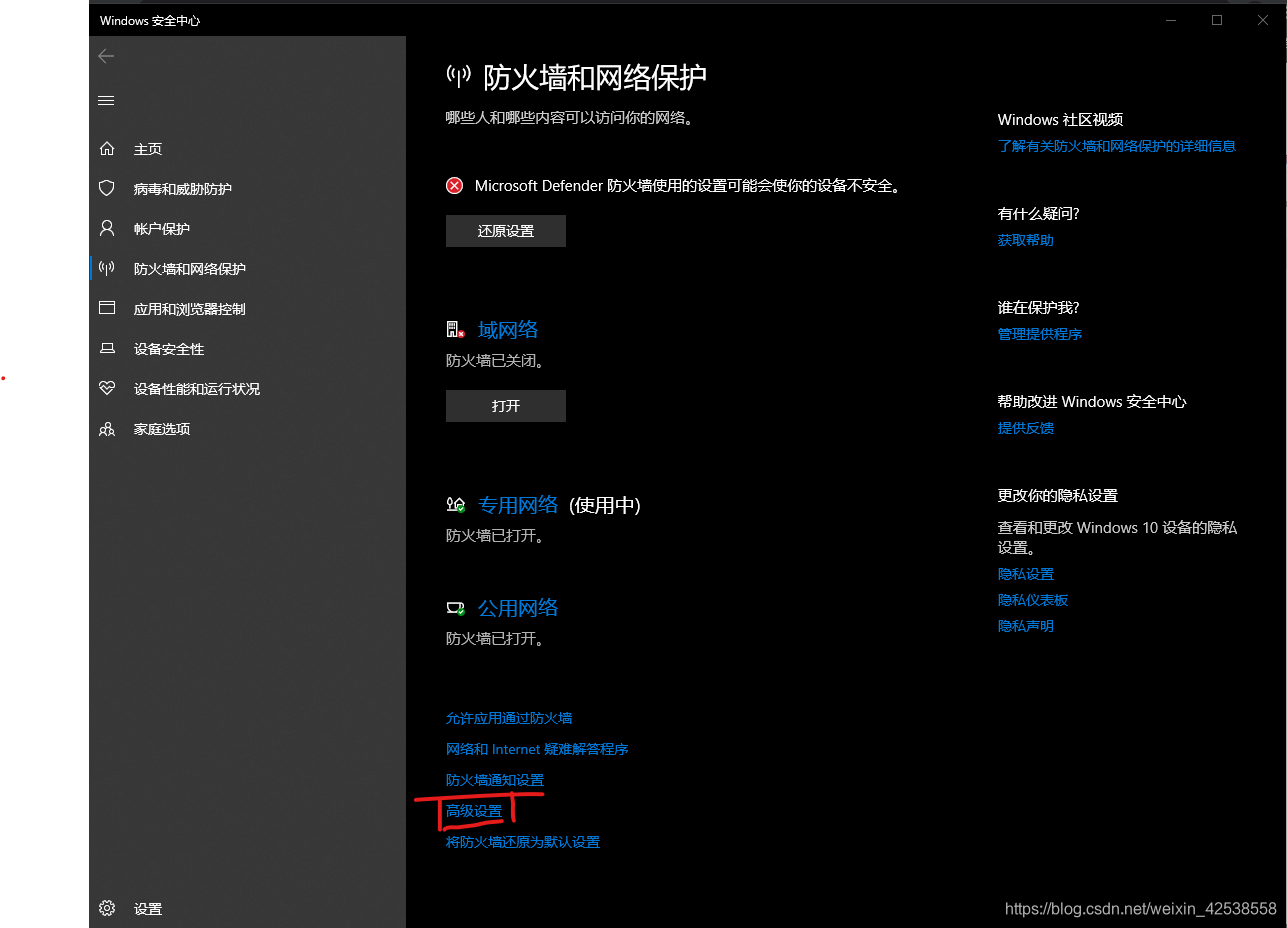Open 设备安全性 page
This screenshot has width=1287, height=928.
coord(169,349)
